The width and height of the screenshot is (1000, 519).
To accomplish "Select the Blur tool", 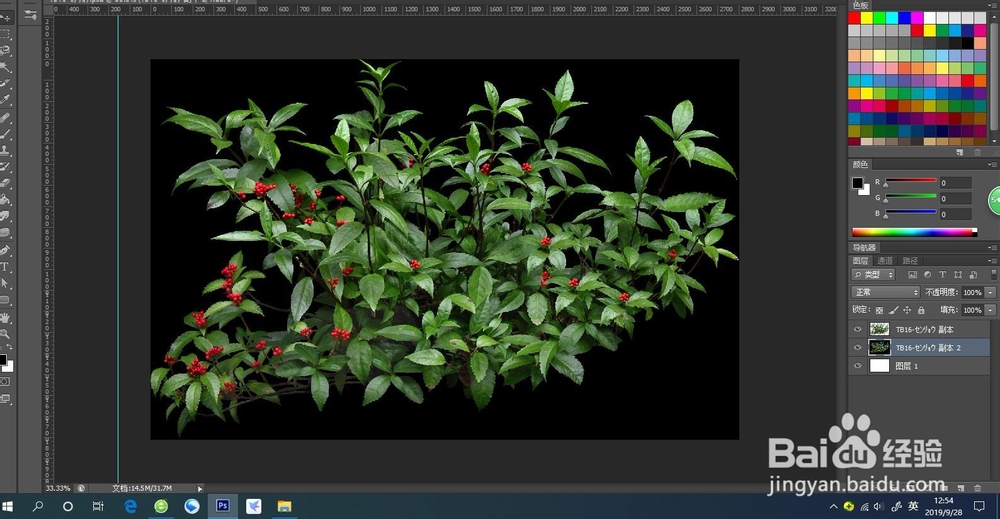I will 5,217.
